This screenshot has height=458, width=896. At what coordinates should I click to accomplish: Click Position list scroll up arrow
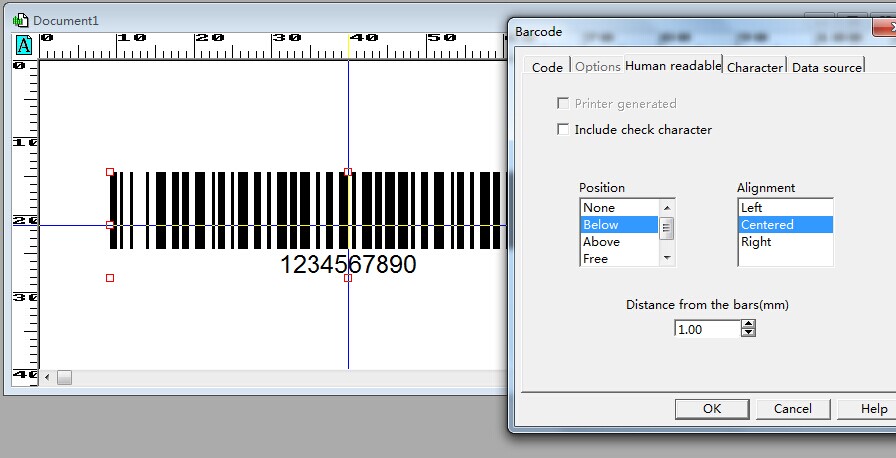point(667,207)
